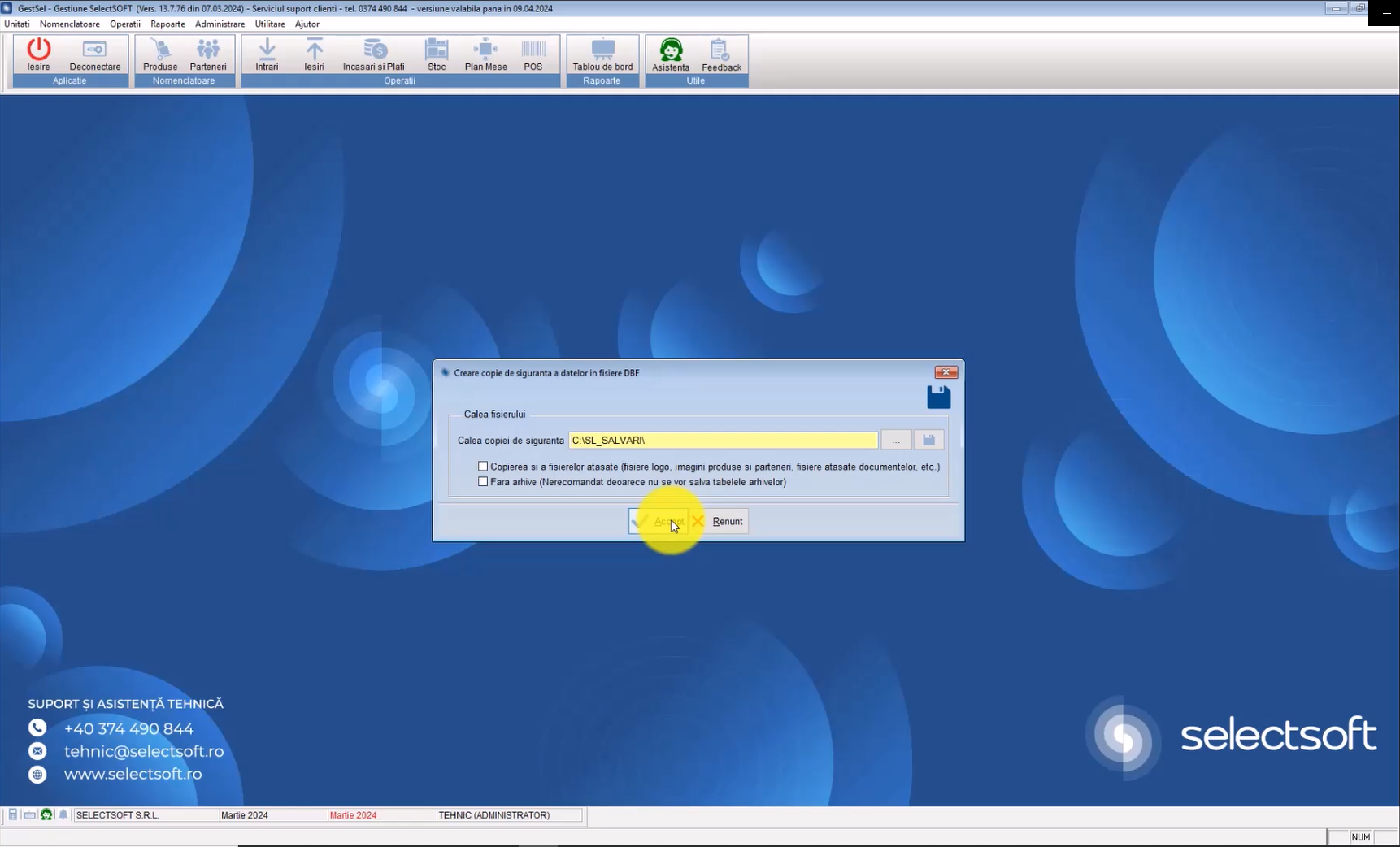
Task: Tick the Fara arhive checkbox
Action: [x=483, y=482]
